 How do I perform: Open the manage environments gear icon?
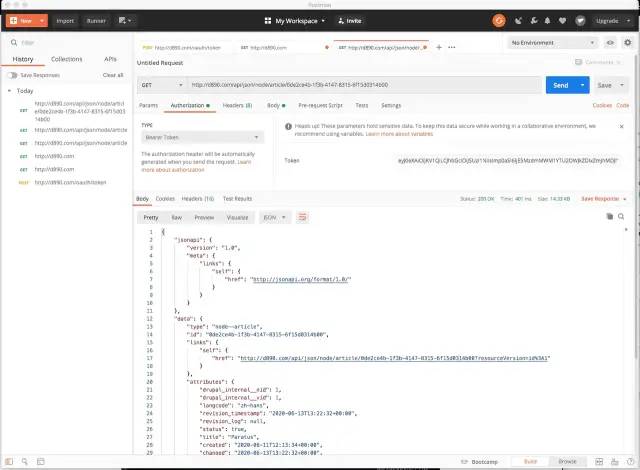click(x=628, y=42)
